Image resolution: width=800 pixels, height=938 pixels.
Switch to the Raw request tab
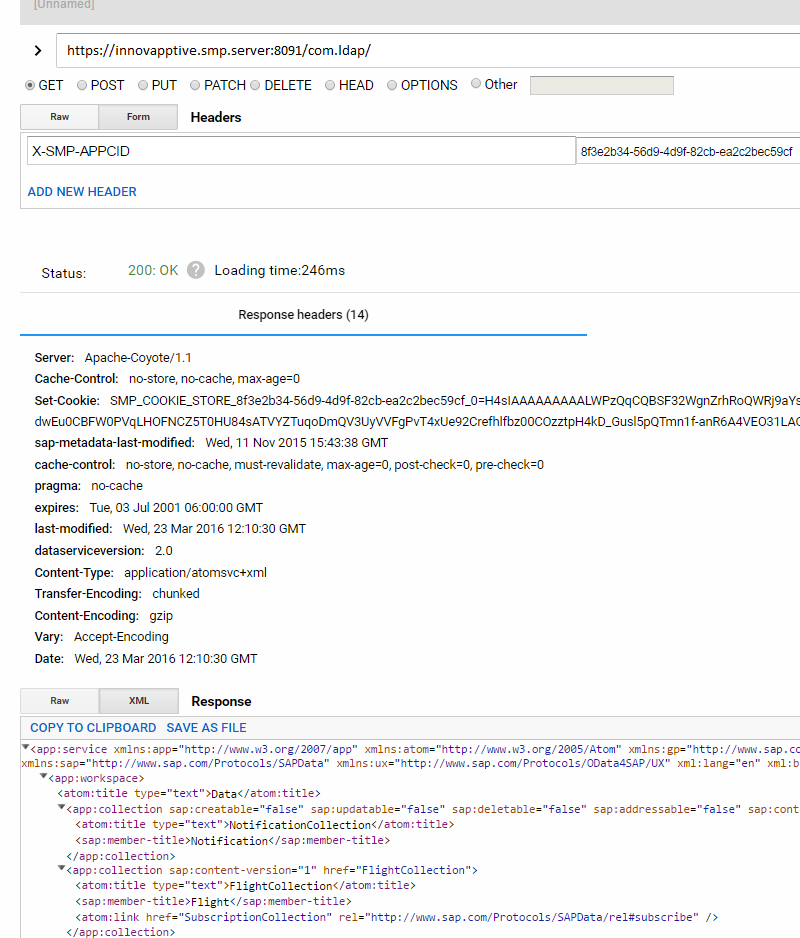point(59,117)
